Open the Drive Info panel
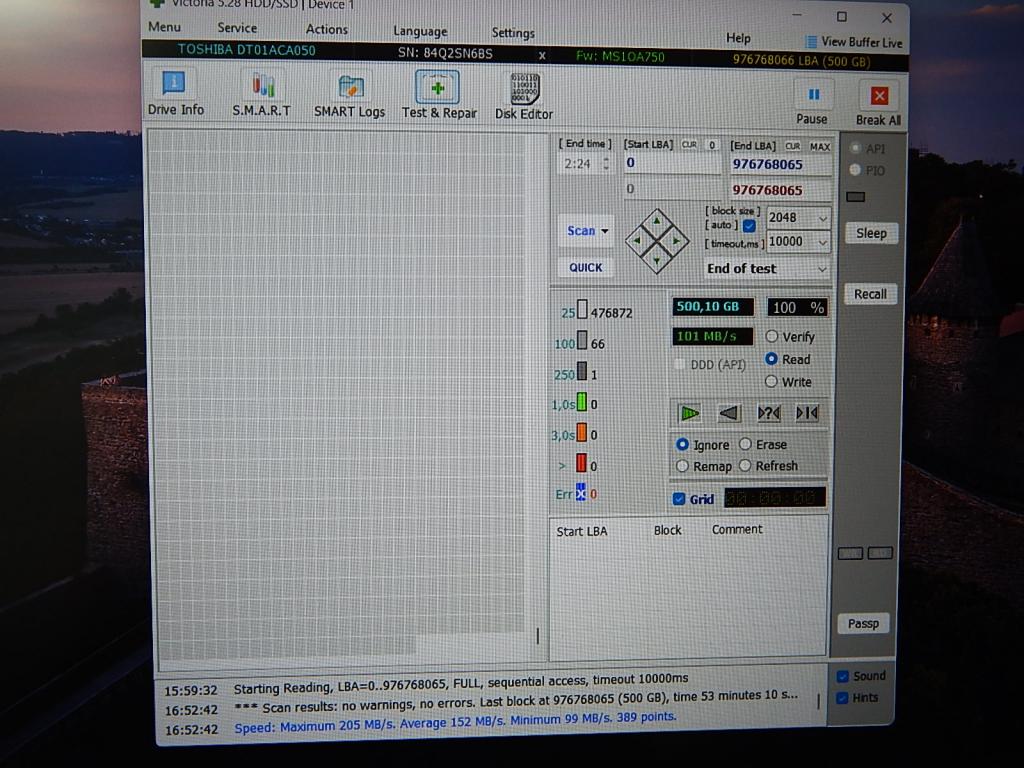This screenshot has width=1024, height=768. click(175, 94)
